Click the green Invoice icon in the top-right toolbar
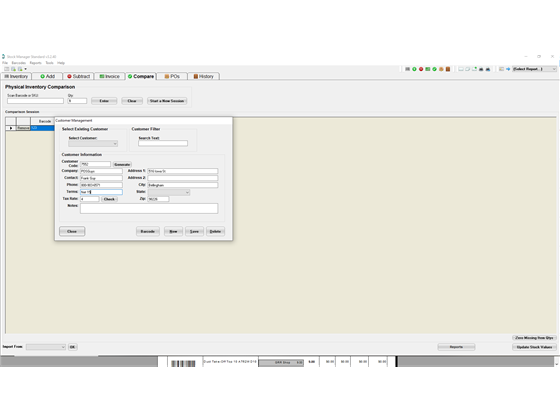This screenshot has height=420, width=560. (428, 69)
